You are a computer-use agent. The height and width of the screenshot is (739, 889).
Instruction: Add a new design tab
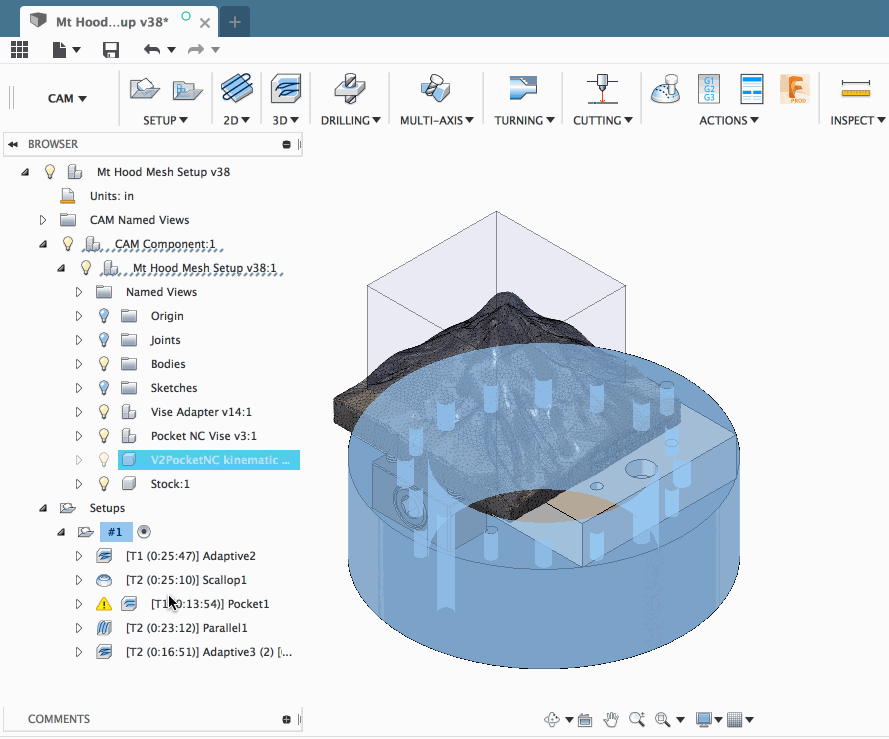[235, 22]
